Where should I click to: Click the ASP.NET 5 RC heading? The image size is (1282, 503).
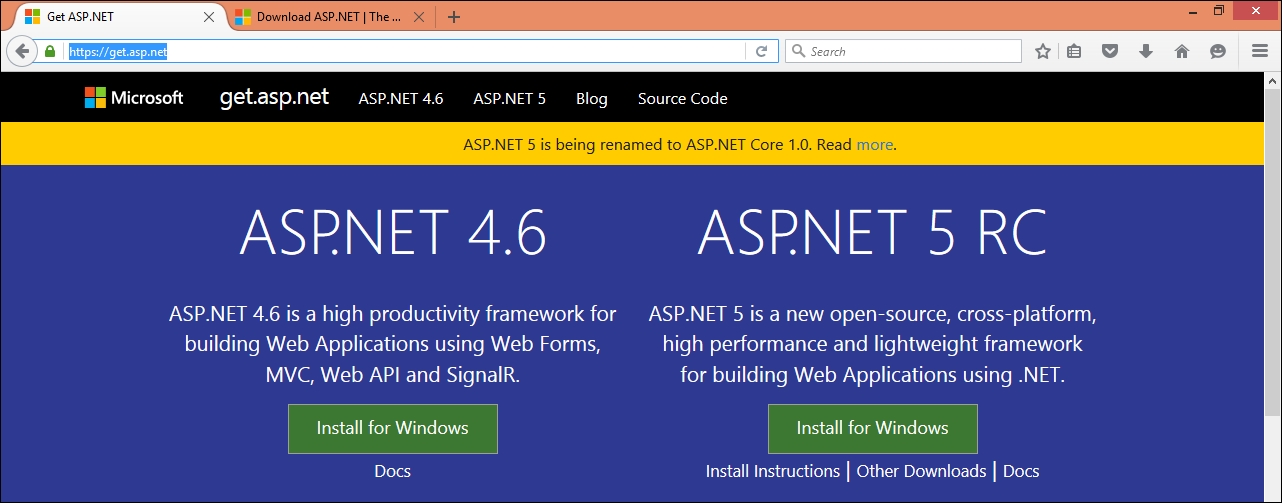tap(873, 234)
